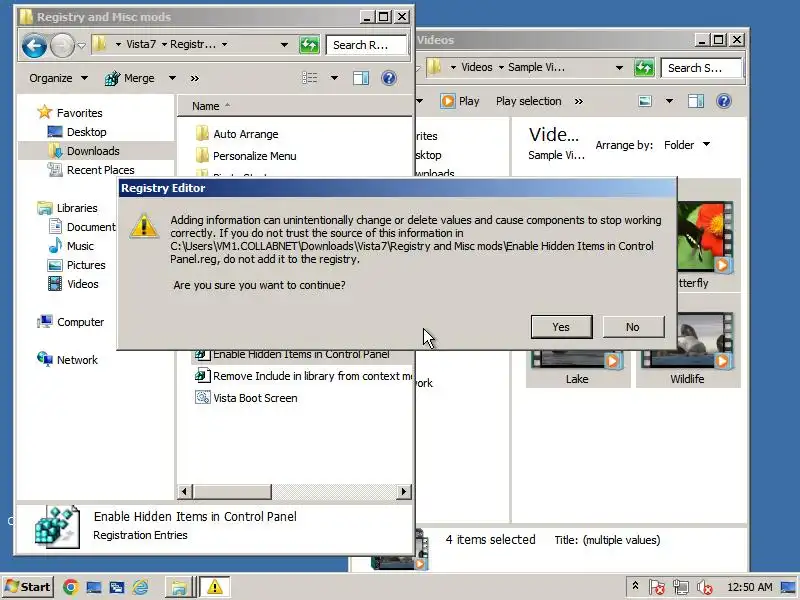Refresh the Registry and Misc mods folder

309,45
